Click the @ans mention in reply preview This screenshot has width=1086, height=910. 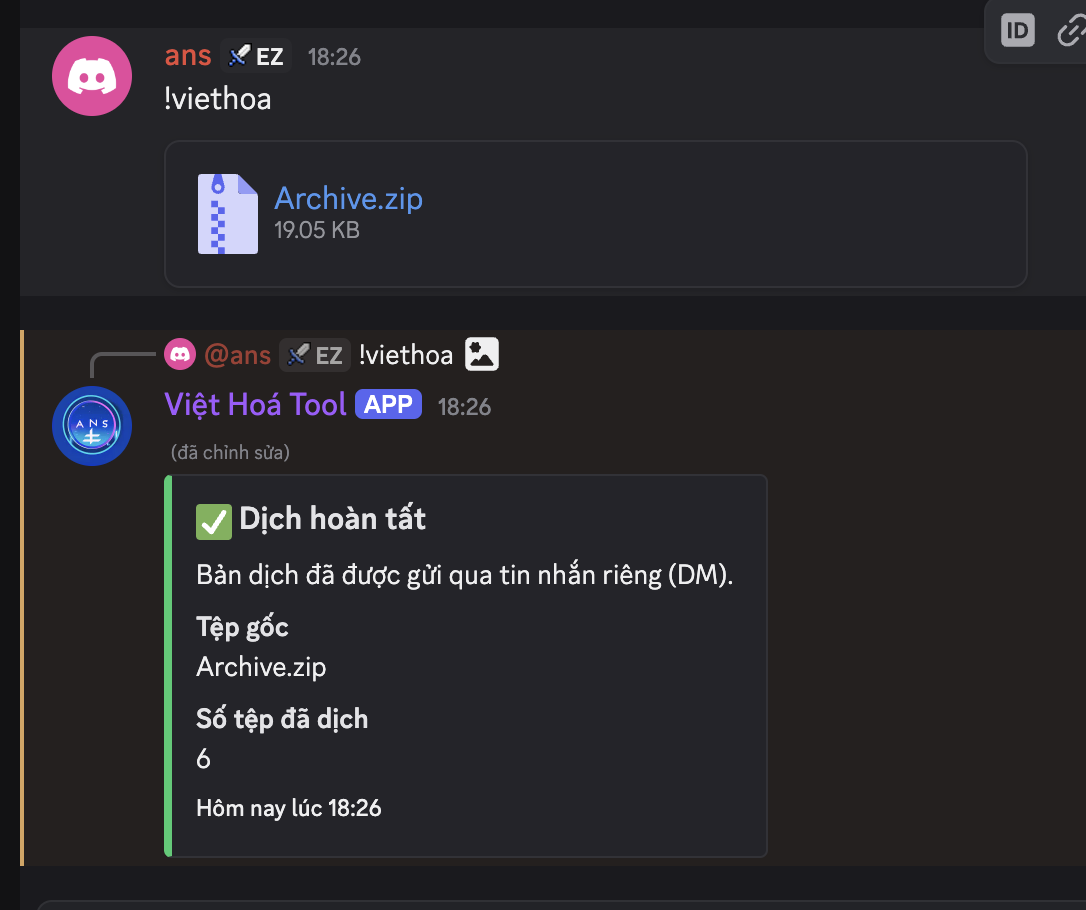click(237, 354)
